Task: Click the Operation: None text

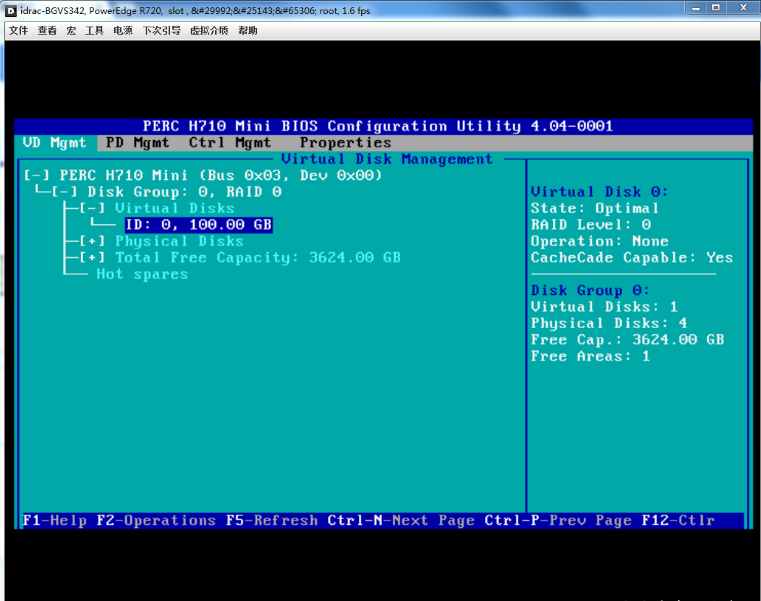Action: pyautogui.click(x=600, y=241)
